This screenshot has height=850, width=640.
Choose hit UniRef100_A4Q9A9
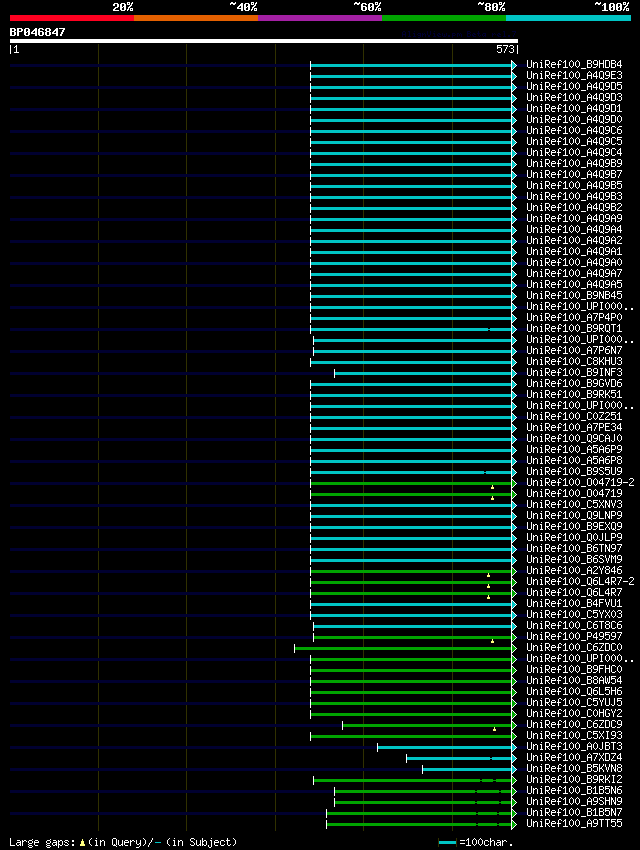click(574, 218)
